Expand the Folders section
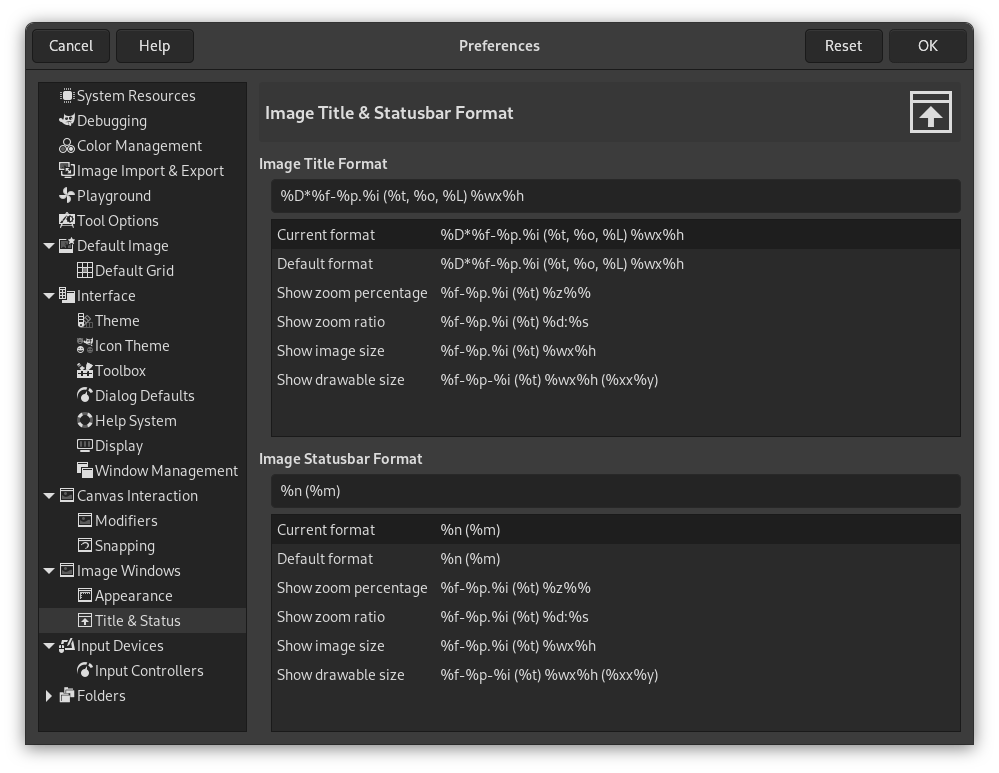Image resolution: width=999 pixels, height=773 pixels. [49, 695]
